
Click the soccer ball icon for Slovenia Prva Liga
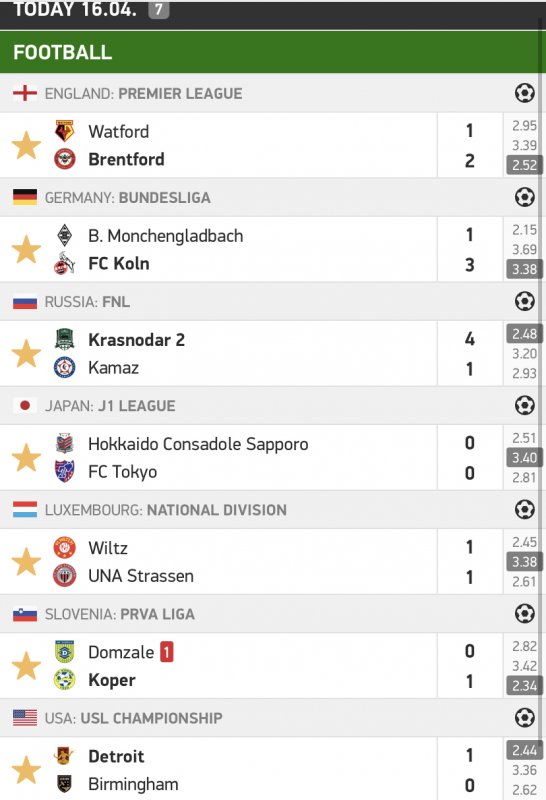pos(524,613)
